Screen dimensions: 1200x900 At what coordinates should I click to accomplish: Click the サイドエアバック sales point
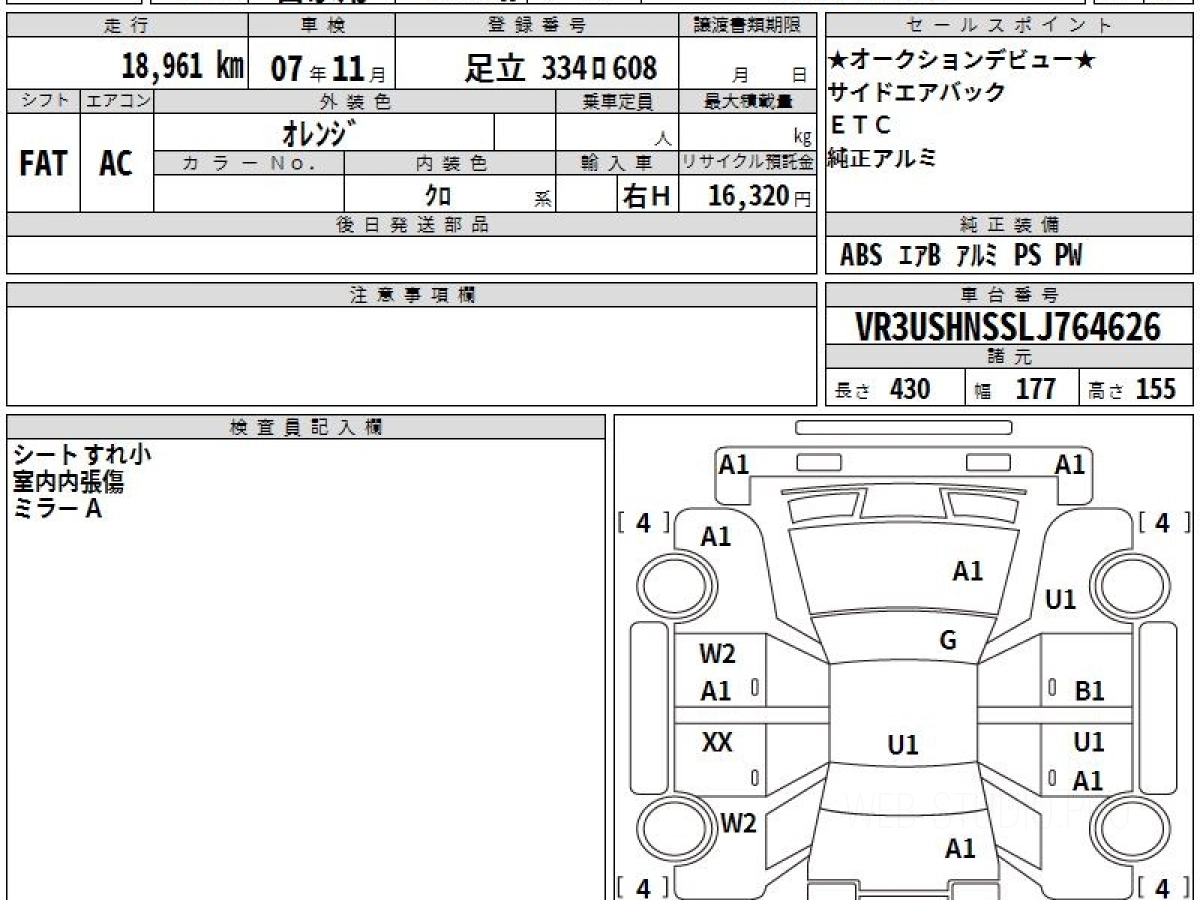click(917, 93)
